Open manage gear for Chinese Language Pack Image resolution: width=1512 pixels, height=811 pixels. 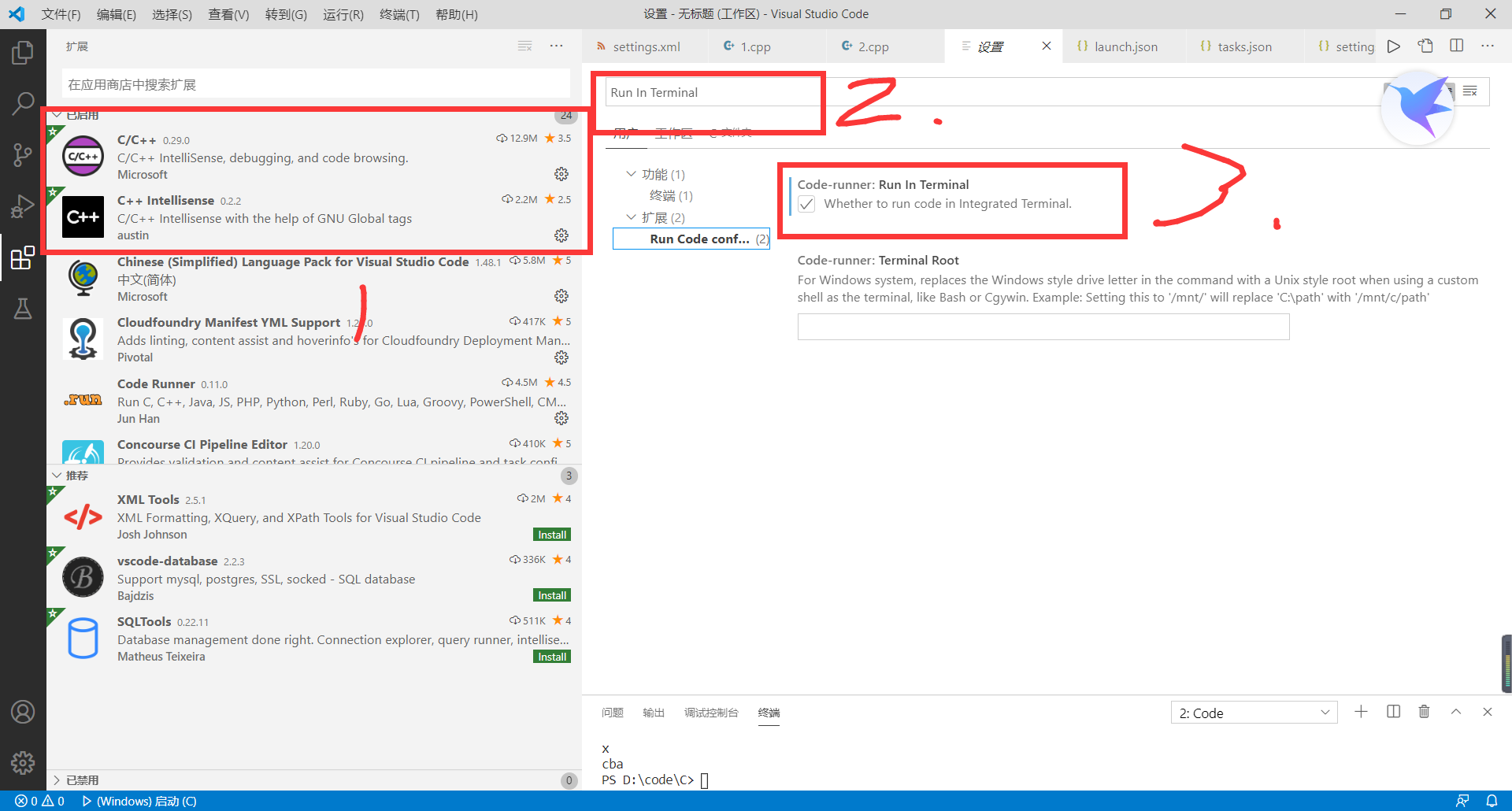click(x=561, y=296)
